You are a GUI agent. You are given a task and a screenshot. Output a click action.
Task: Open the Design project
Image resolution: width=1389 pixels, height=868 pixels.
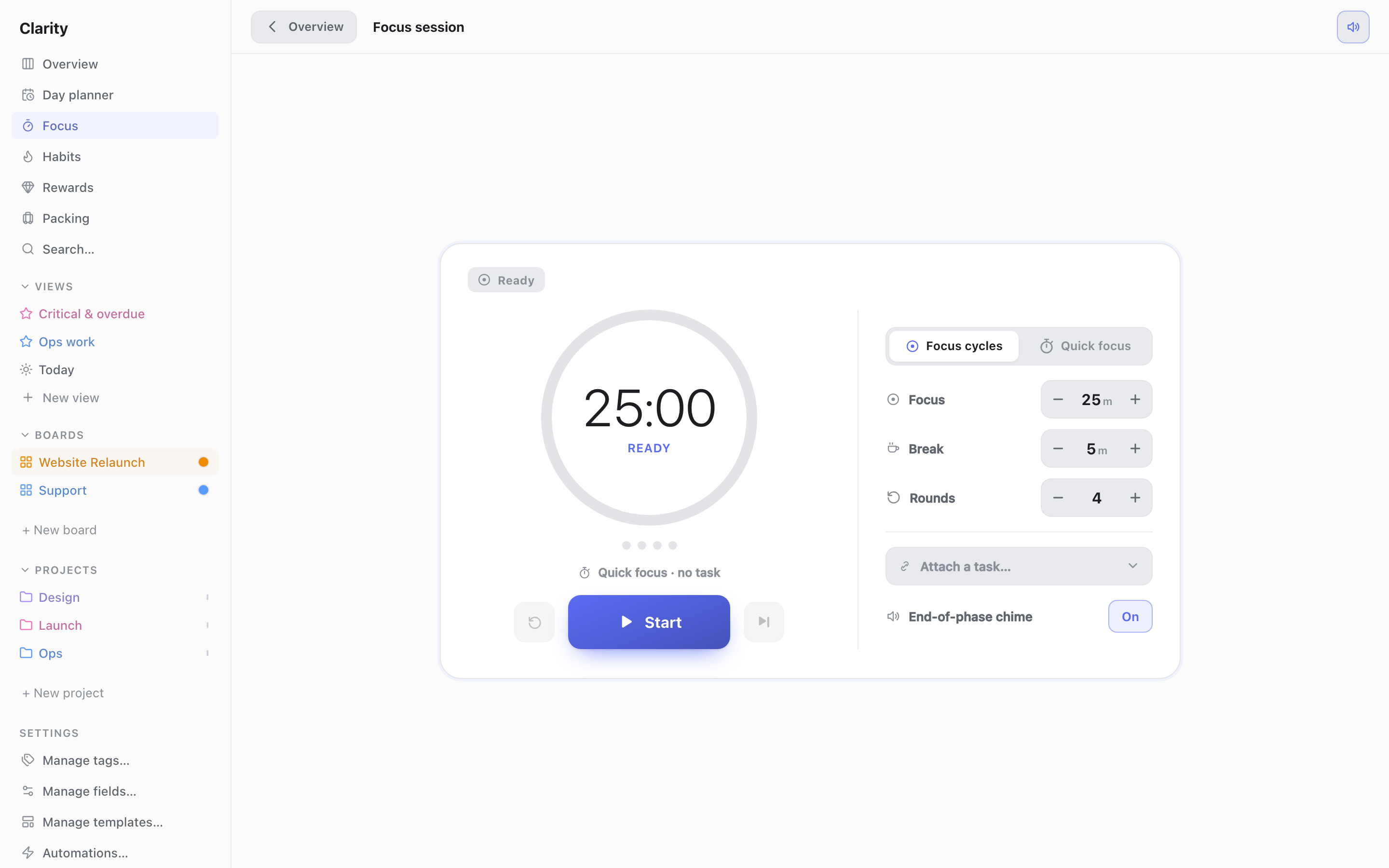115,597
